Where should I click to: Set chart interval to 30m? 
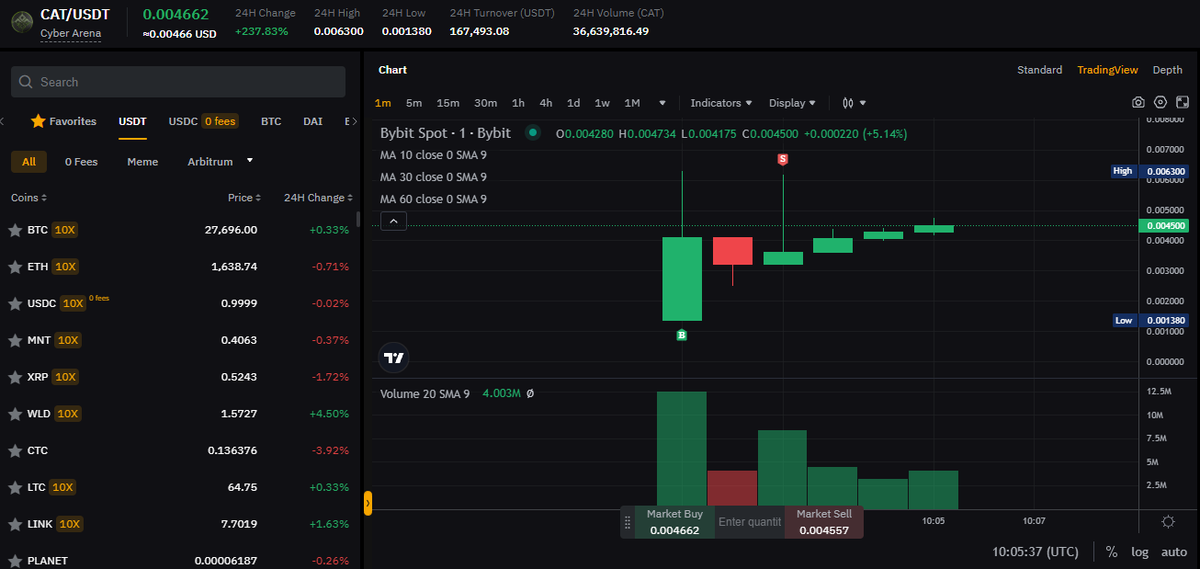coord(486,103)
